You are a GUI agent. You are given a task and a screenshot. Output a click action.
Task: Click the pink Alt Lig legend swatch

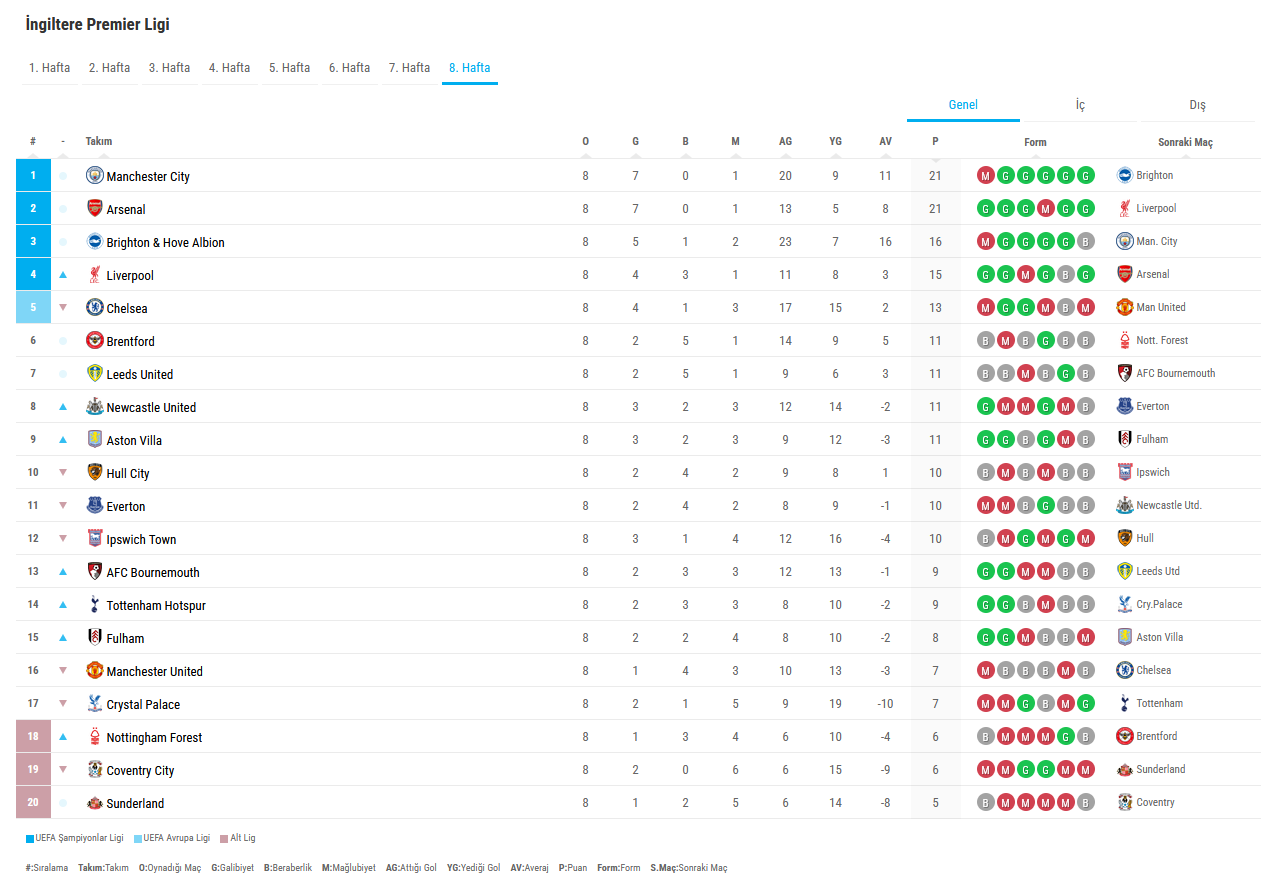pyautogui.click(x=225, y=838)
